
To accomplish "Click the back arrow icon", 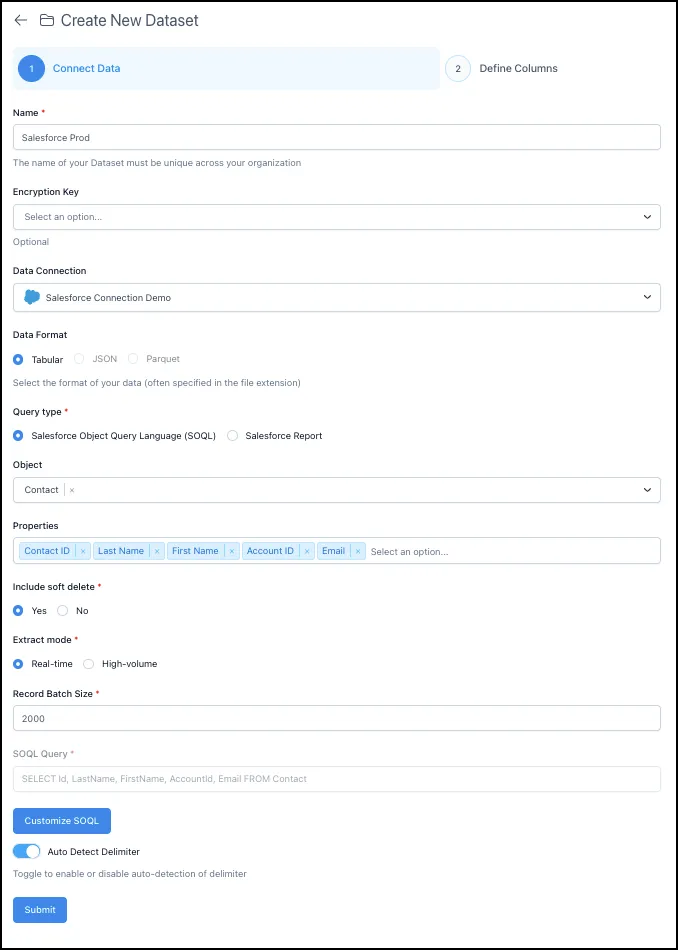I will (21, 21).
